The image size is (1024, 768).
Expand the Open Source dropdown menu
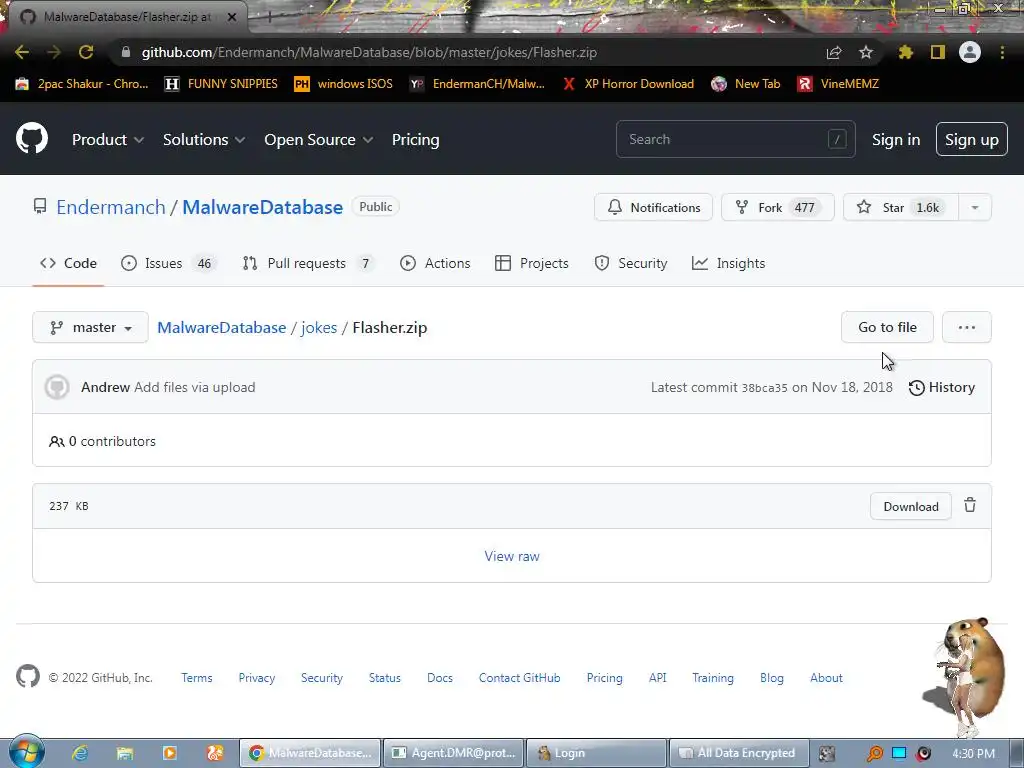[319, 139]
